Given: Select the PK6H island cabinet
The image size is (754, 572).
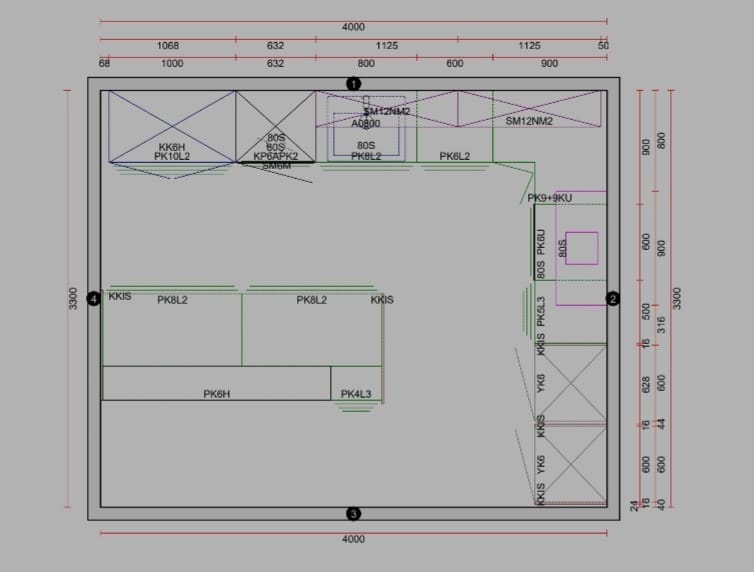Looking at the screenshot, I should tap(216, 383).
